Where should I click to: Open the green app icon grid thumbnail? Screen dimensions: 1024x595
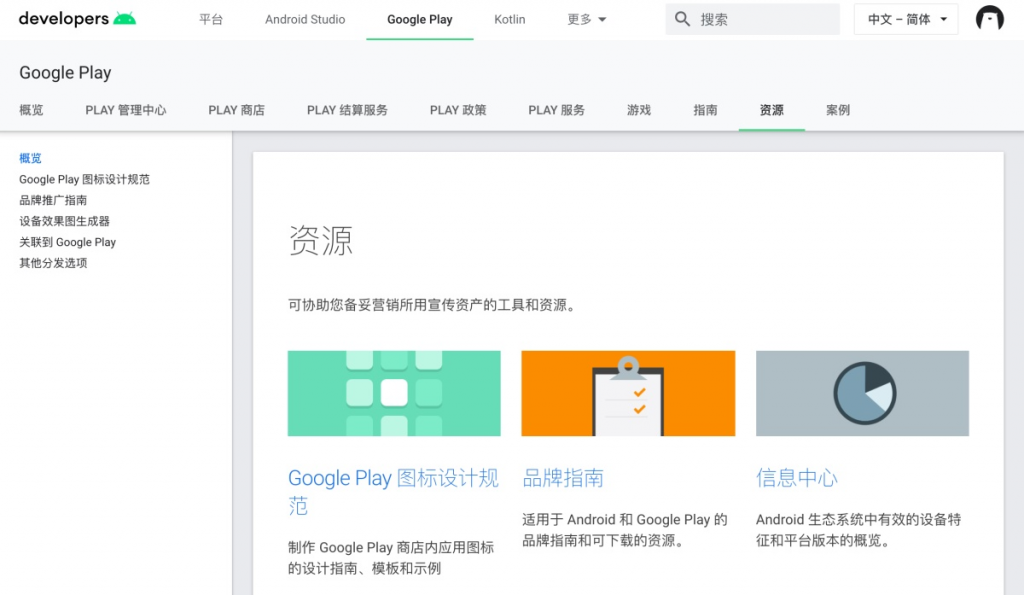(x=394, y=393)
